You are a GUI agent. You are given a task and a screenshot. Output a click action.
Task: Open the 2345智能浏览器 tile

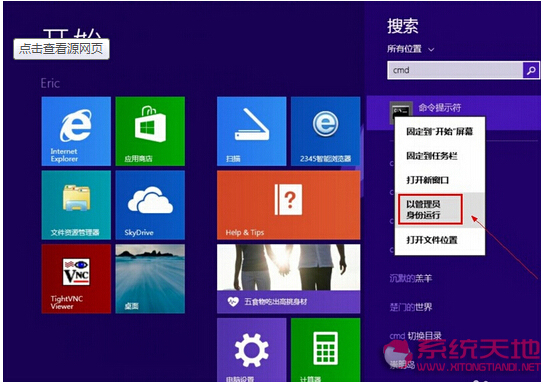[x=326, y=131]
